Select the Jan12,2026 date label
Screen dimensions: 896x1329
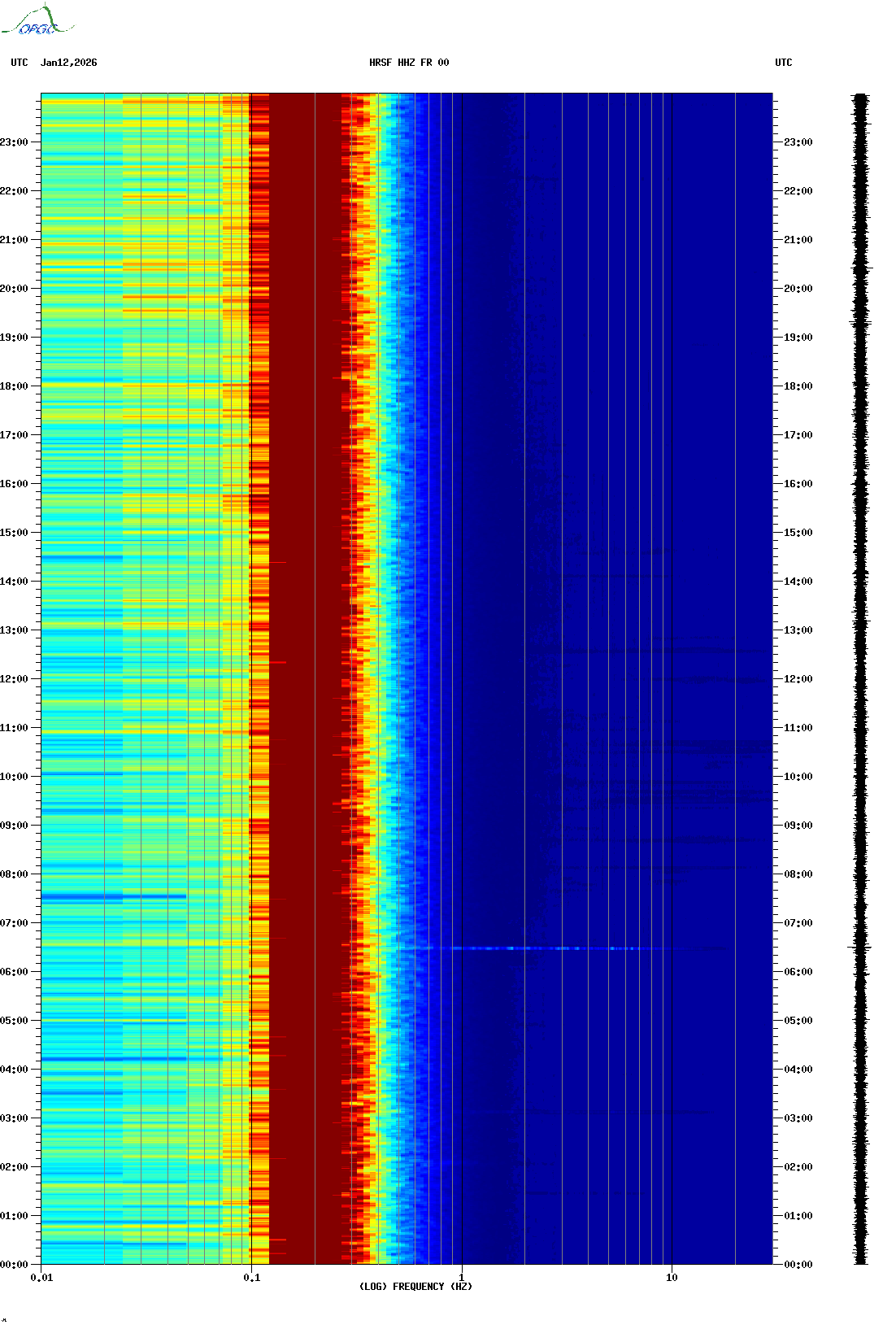69,63
